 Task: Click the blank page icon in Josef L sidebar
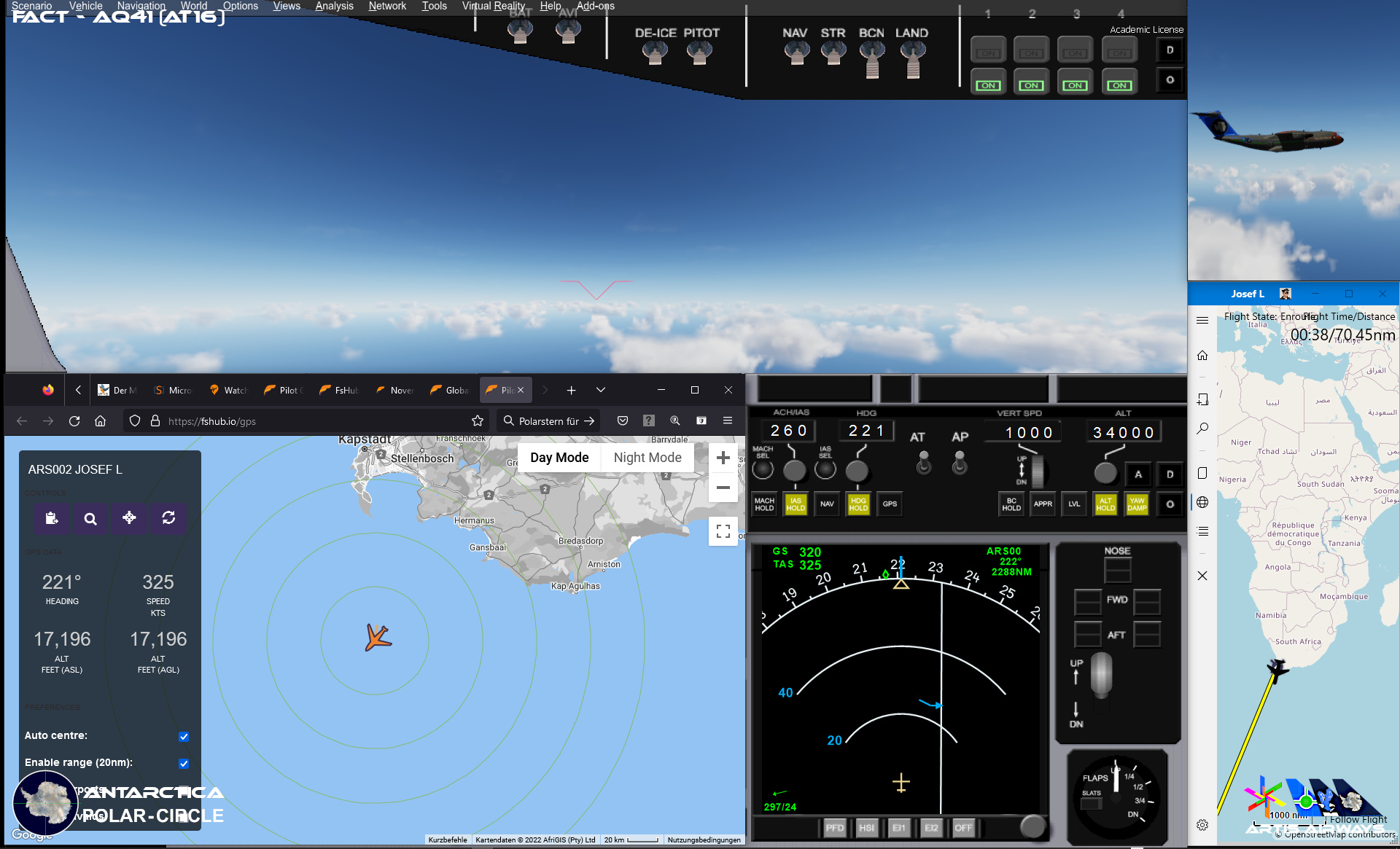pos(1202,473)
